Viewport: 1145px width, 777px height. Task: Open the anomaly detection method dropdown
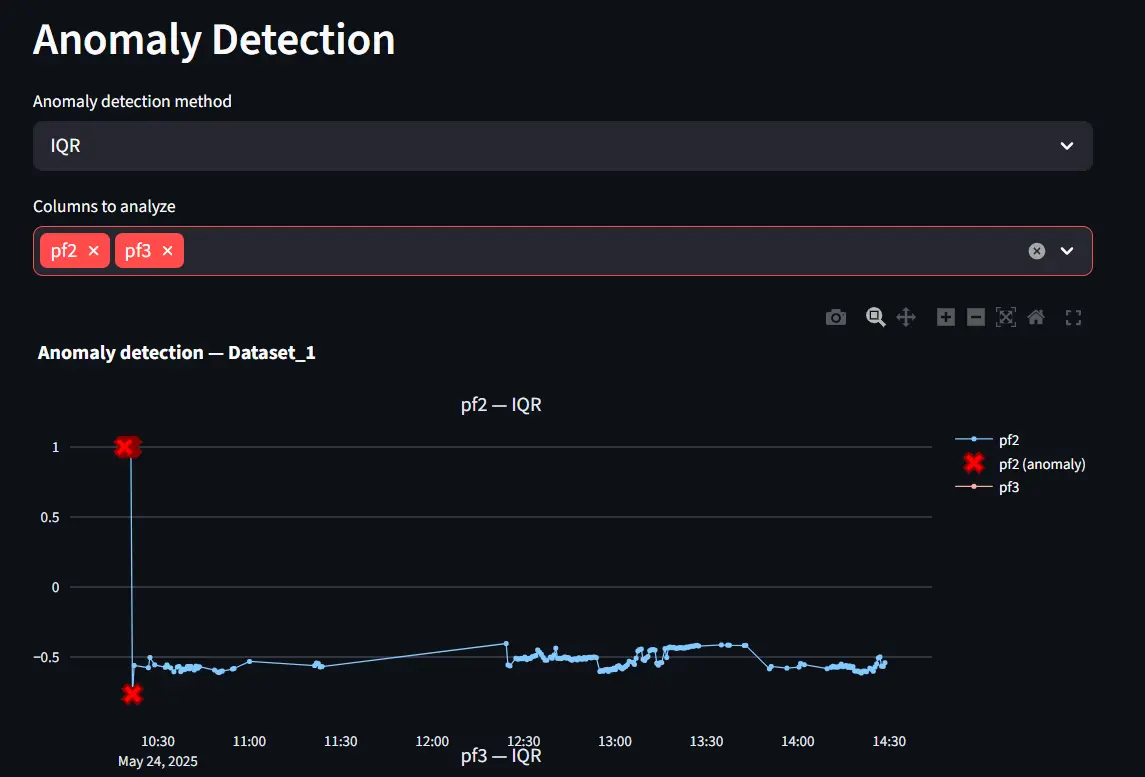562,145
